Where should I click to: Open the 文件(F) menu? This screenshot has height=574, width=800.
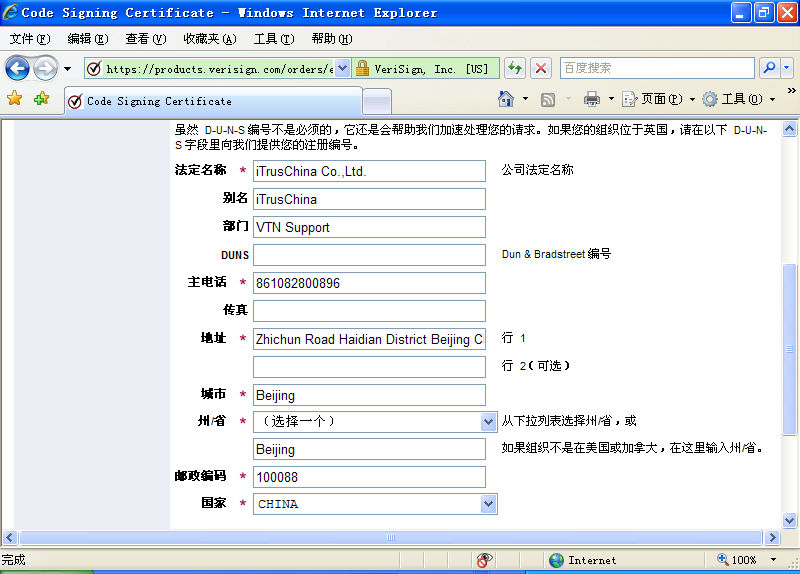pos(29,39)
